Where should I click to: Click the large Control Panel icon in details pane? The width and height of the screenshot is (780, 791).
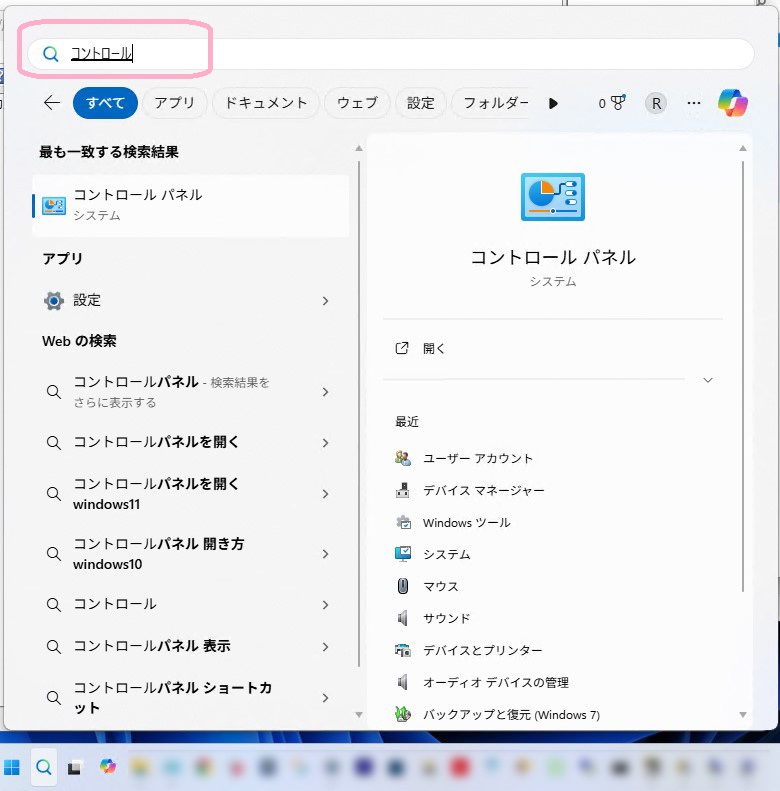click(x=552, y=197)
